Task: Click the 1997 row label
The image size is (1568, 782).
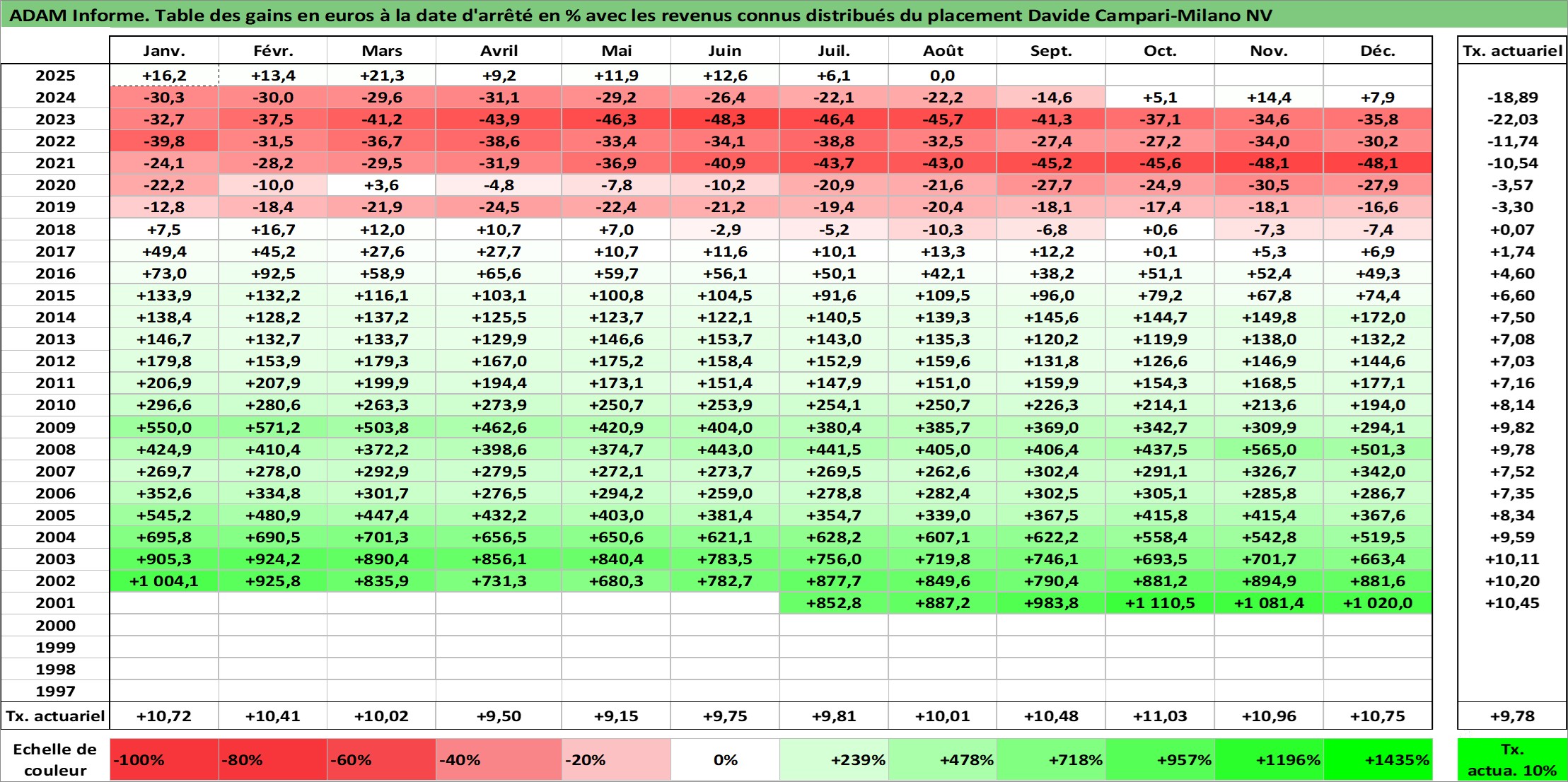Action: point(55,691)
